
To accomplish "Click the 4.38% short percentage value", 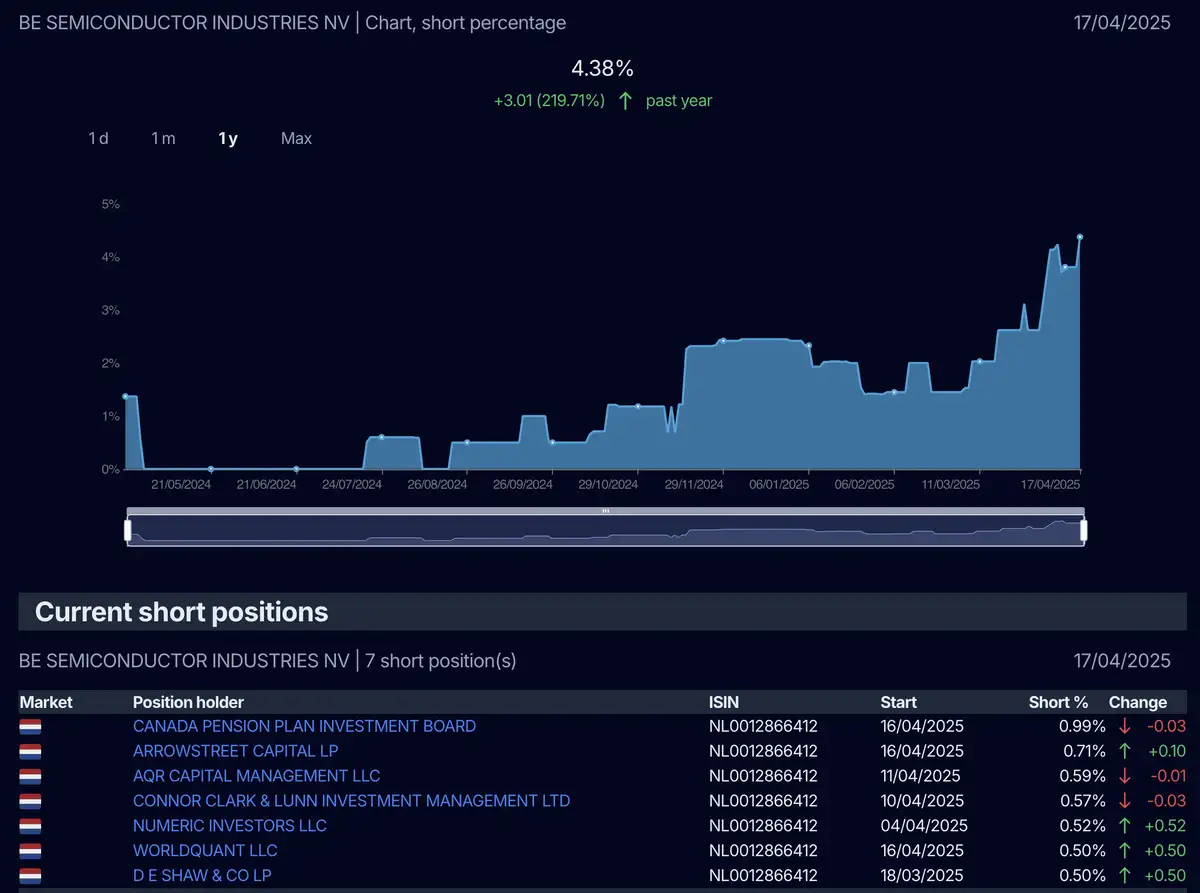I will pos(602,69).
